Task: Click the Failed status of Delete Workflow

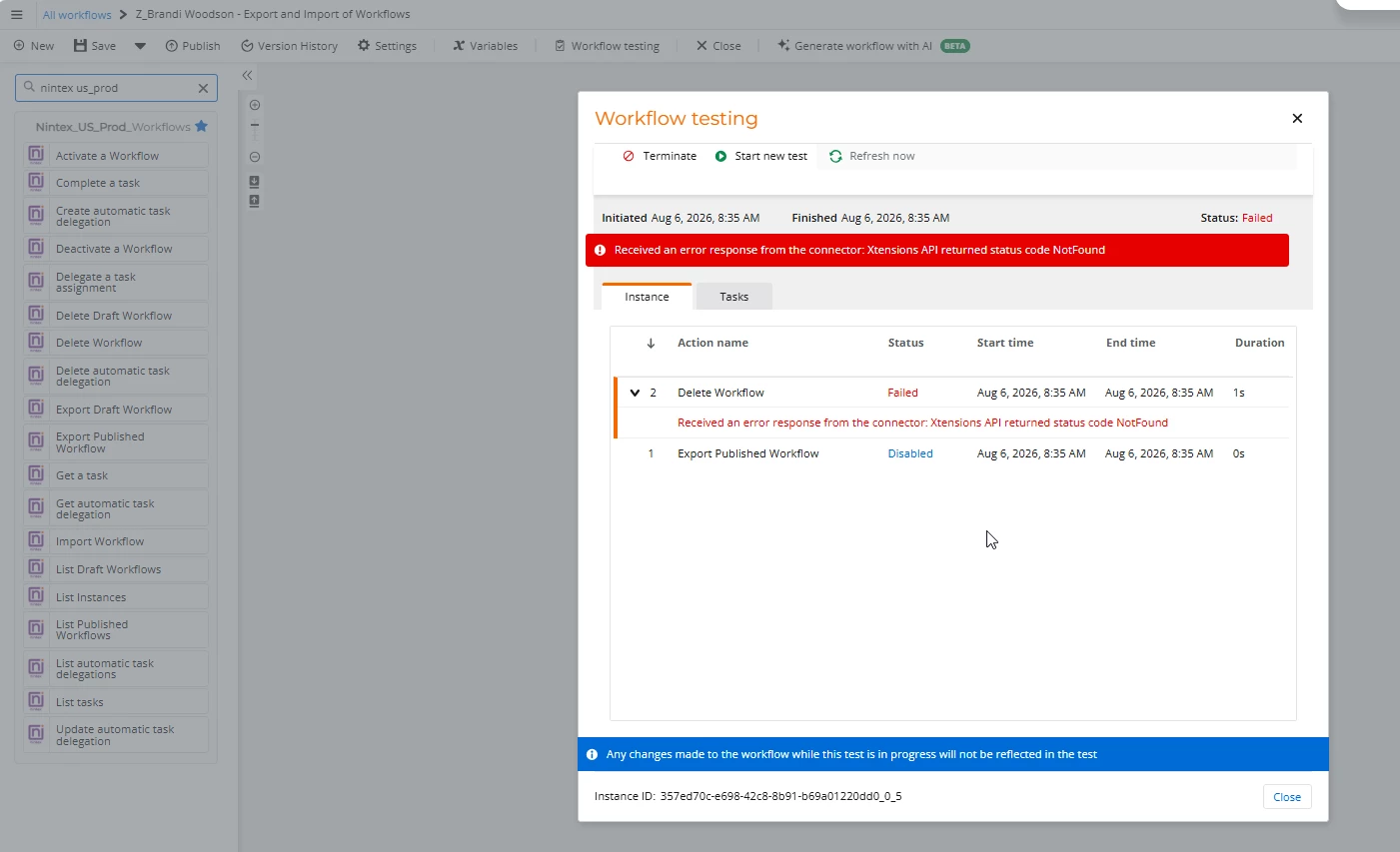Action: pyautogui.click(x=902, y=393)
